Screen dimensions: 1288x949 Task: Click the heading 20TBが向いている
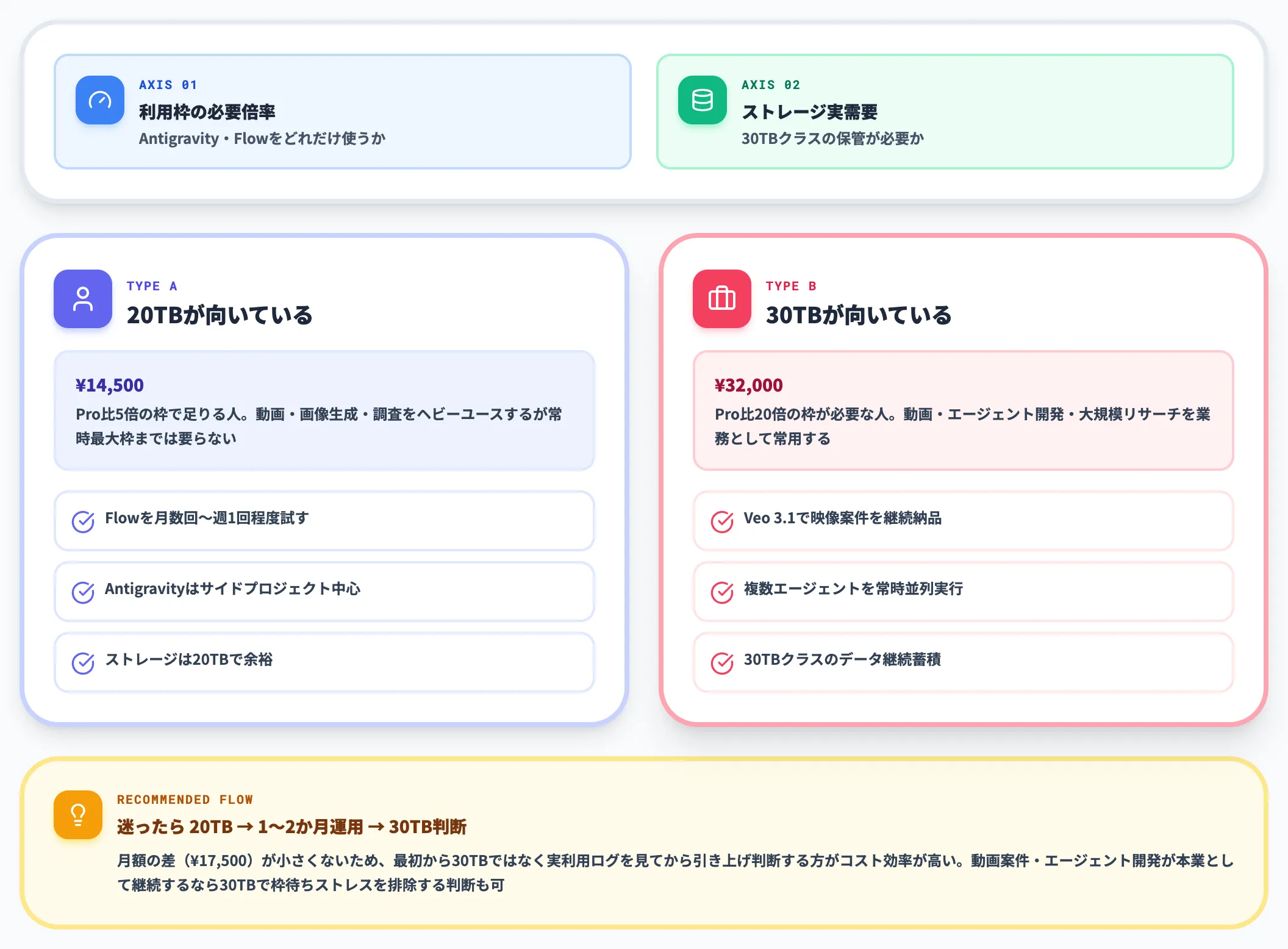[220, 315]
